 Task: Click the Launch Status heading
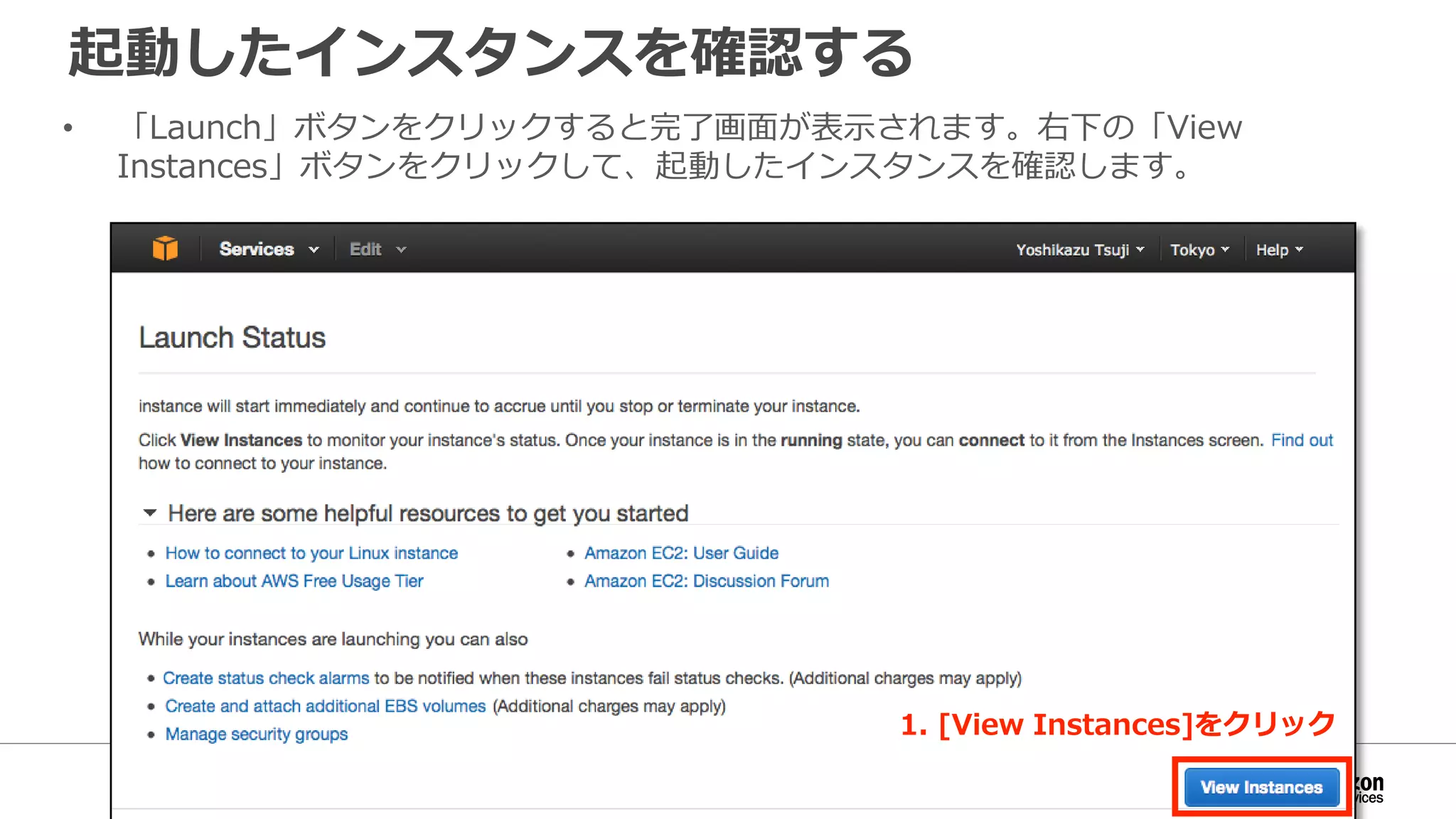232,338
